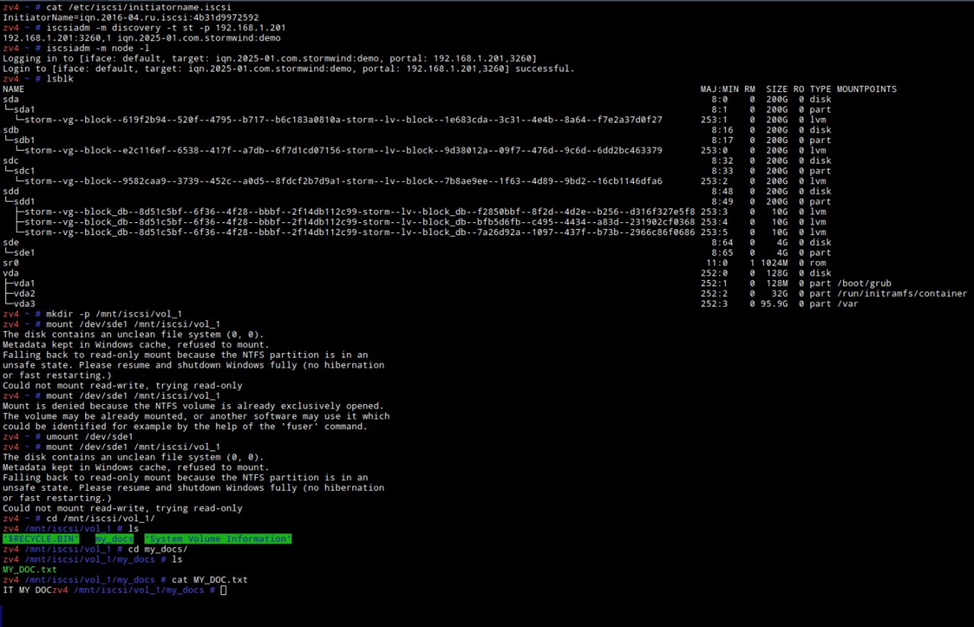Click the InitiatorName iqn line
The image size is (974, 627).
[x=130, y=17]
